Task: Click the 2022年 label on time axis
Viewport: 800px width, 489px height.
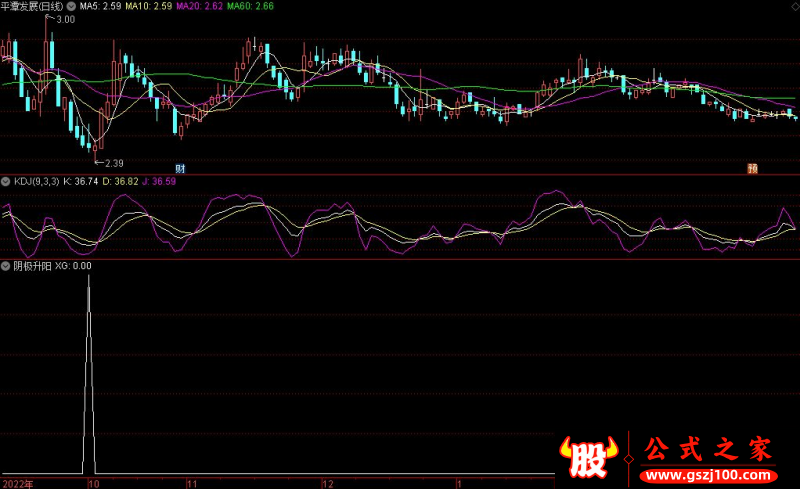Action: coord(17,483)
